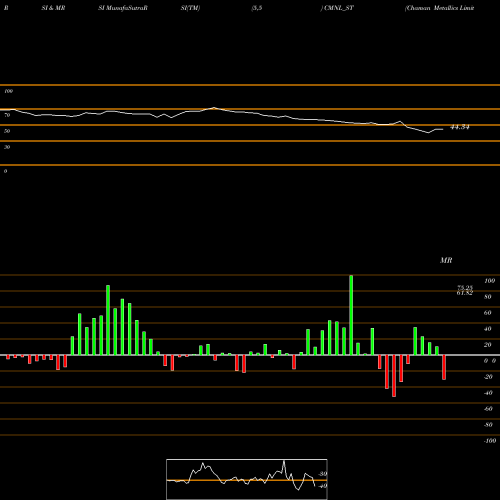Click the MR axis '0 0' zero label
Screen dimensions: 500x500
pyautogui.click(x=490, y=361)
